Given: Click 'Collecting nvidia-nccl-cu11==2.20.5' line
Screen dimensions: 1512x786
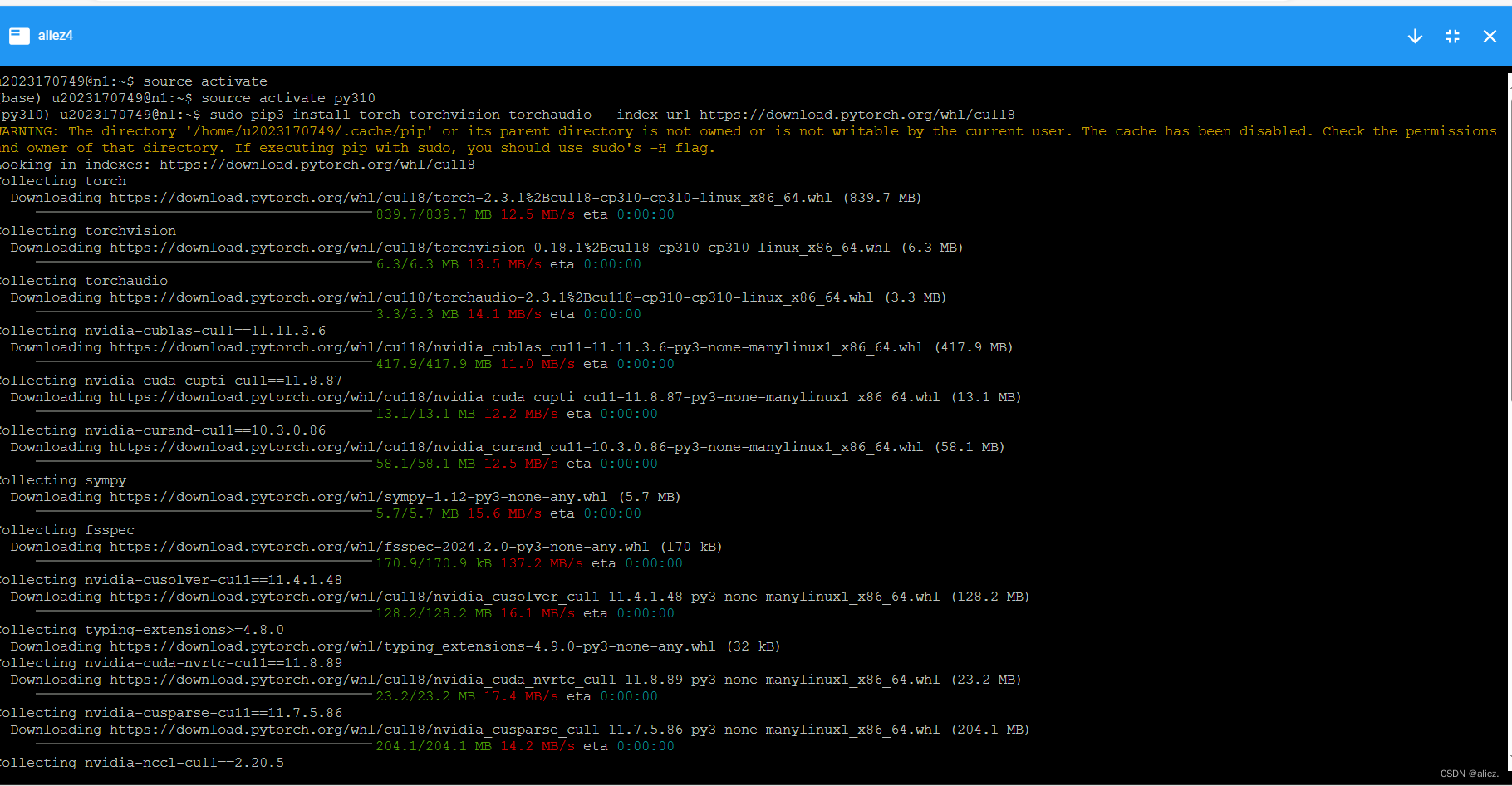Looking at the screenshot, I should (x=142, y=763).
